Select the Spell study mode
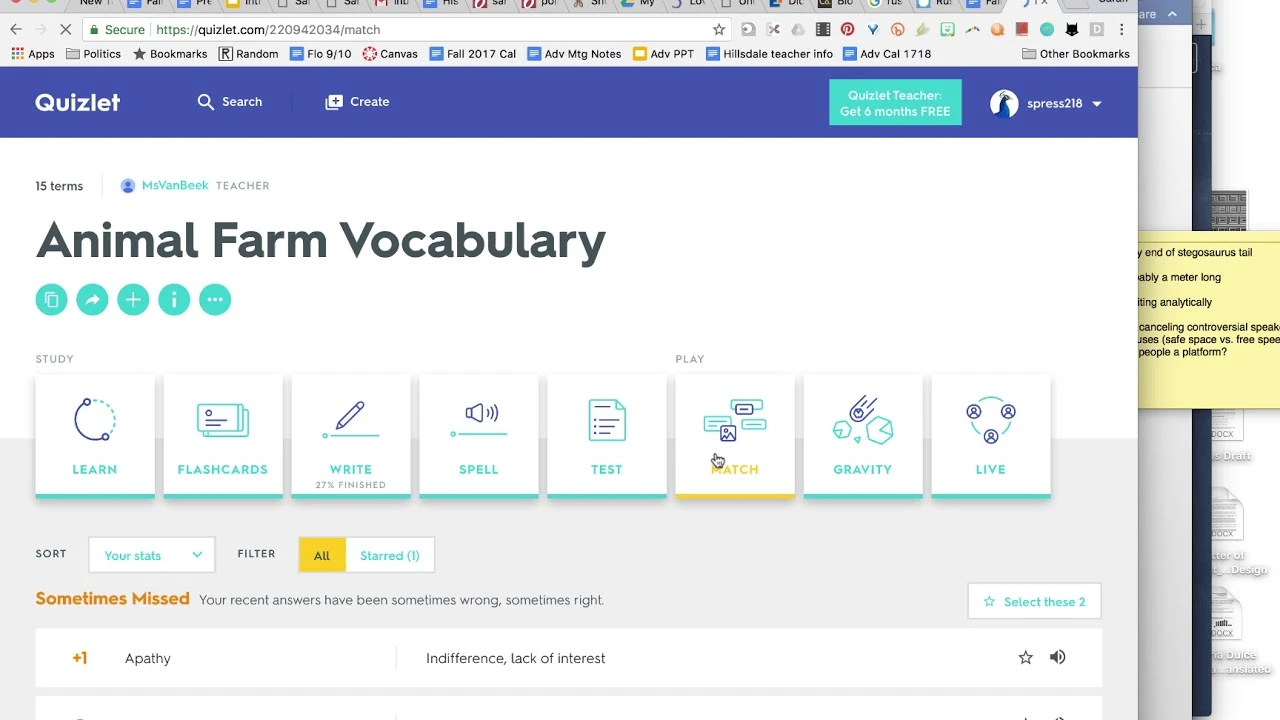The width and height of the screenshot is (1280, 720). (478, 435)
